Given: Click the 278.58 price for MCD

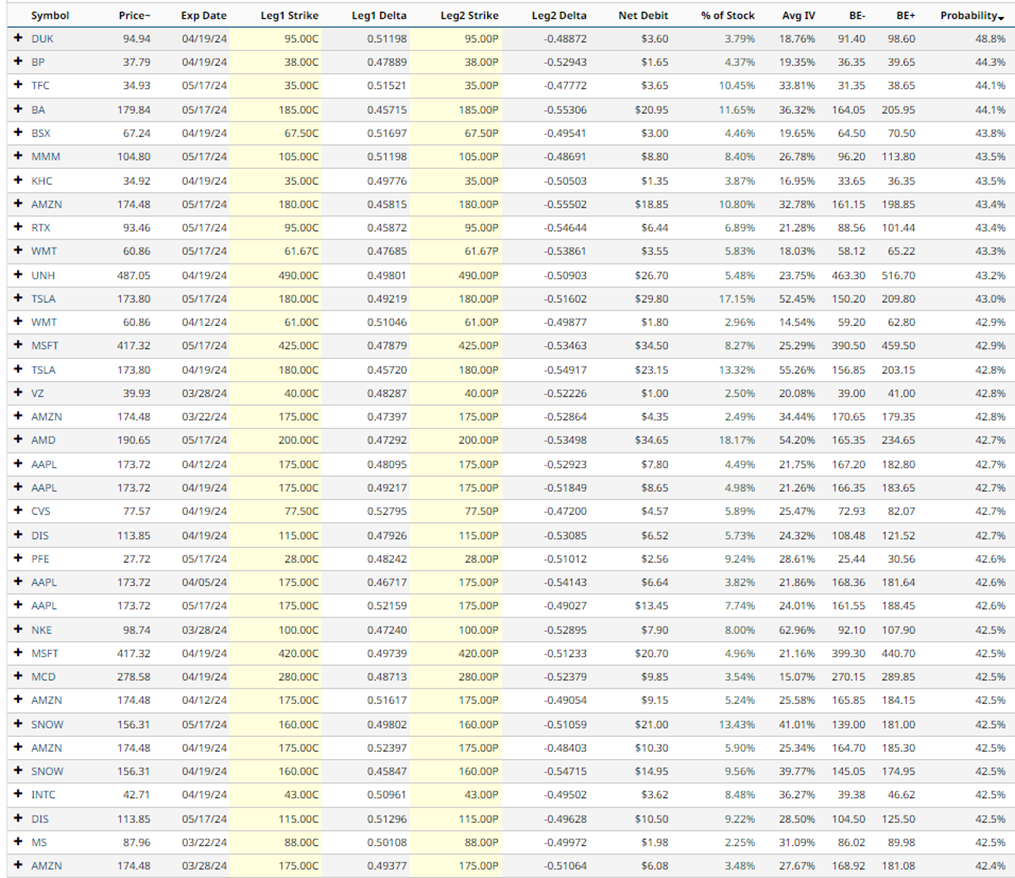Looking at the screenshot, I should [x=133, y=677].
